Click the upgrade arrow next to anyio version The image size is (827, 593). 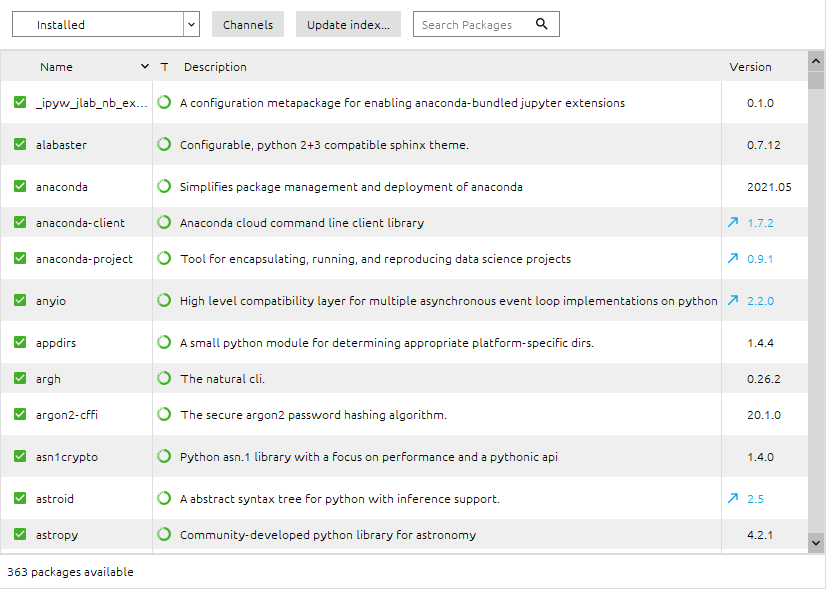tap(733, 300)
